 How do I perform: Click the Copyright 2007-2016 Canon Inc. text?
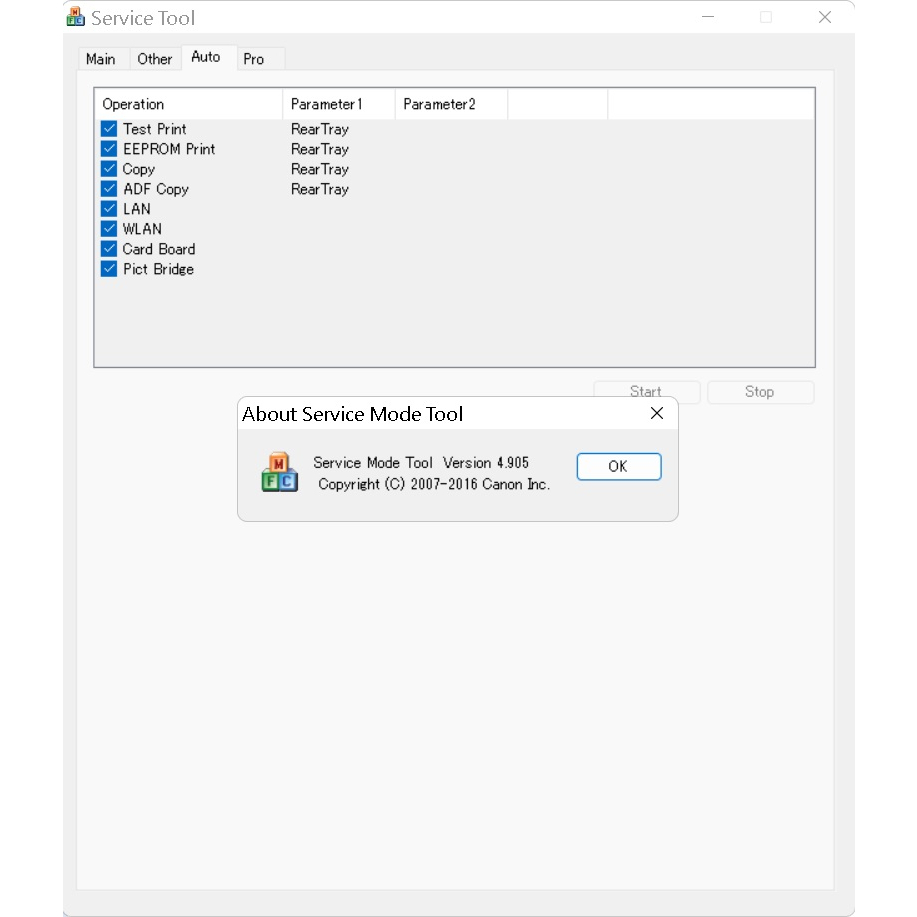tap(434, 484)
